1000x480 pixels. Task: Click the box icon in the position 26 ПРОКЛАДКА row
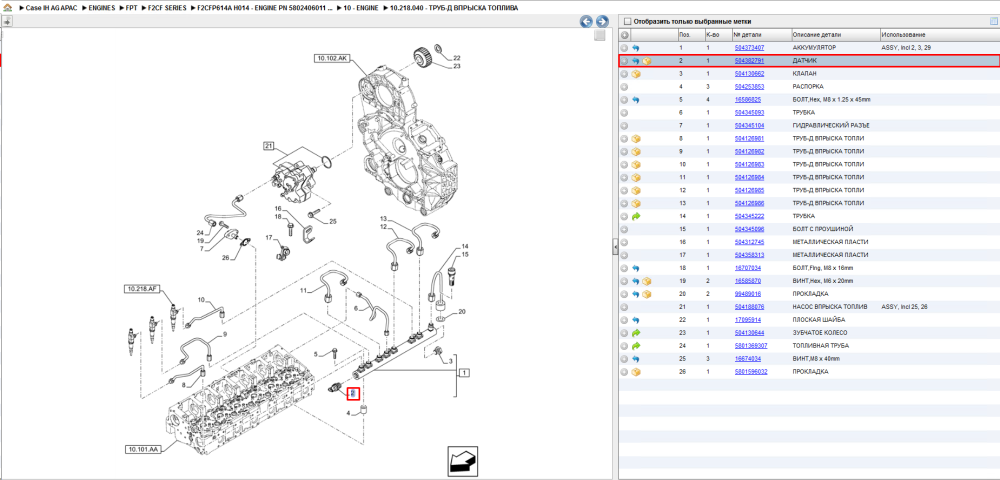636,372
